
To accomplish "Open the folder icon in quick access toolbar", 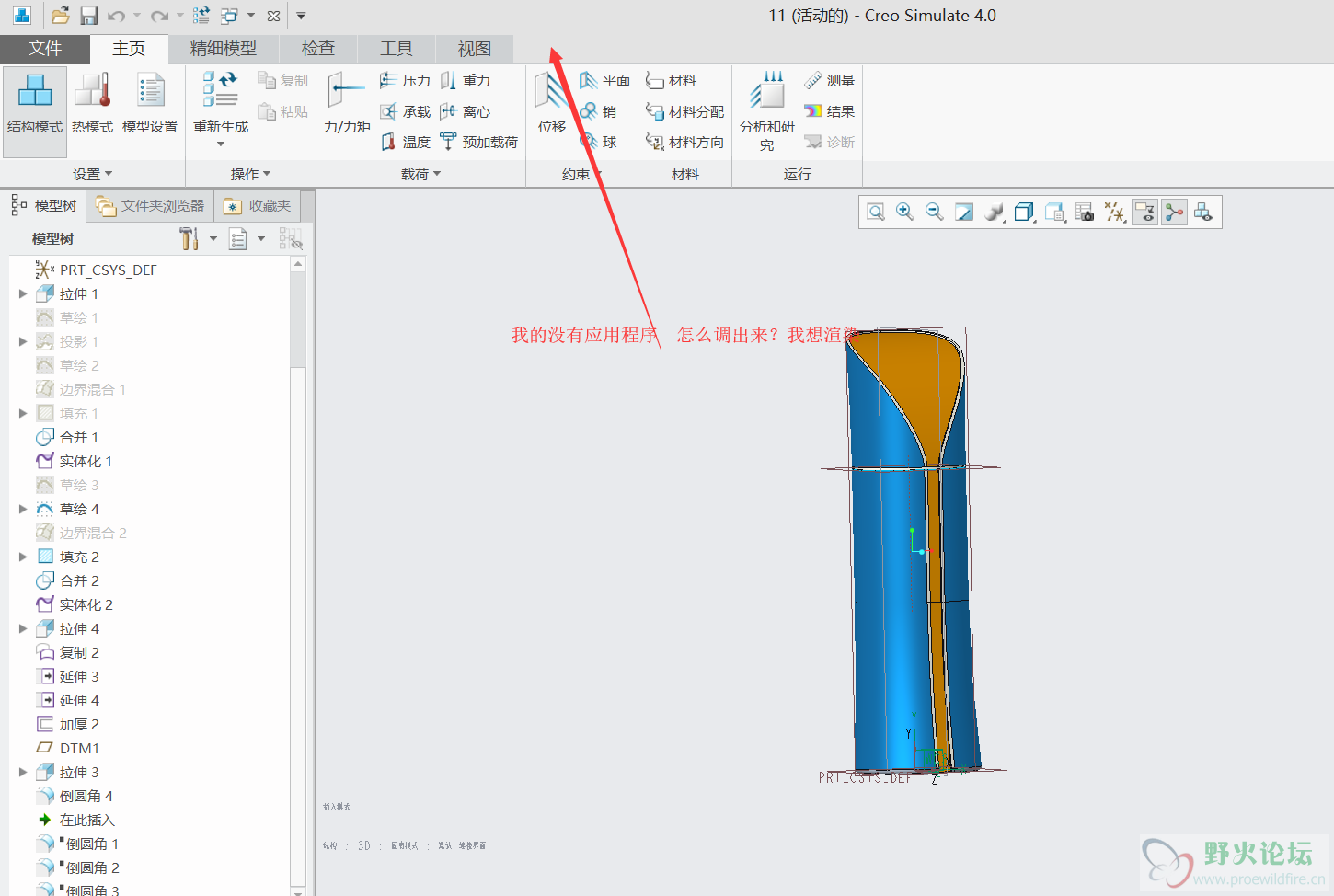I will coord(61,16).
